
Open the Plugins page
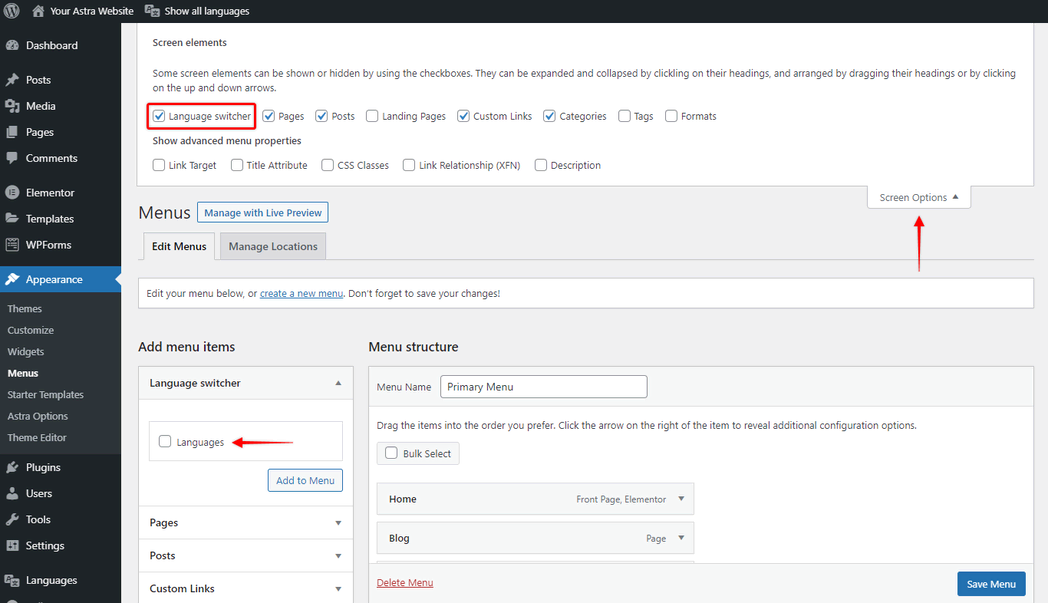41,466
